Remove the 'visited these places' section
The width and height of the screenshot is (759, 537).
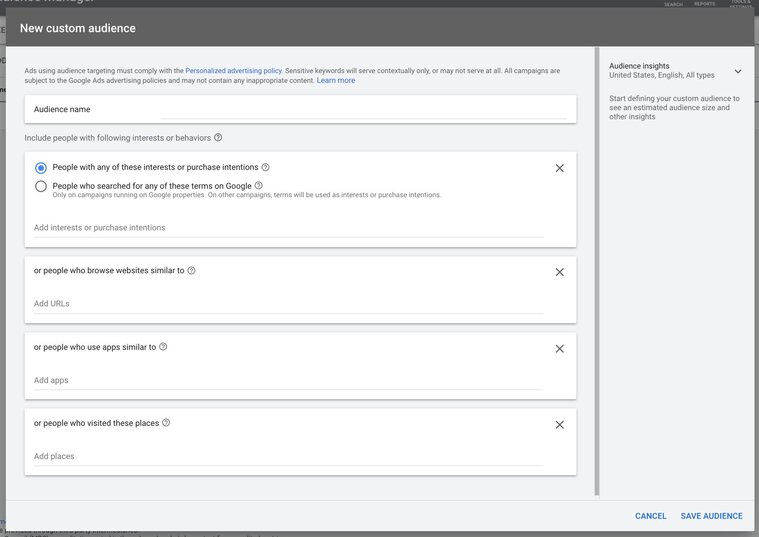560,425
